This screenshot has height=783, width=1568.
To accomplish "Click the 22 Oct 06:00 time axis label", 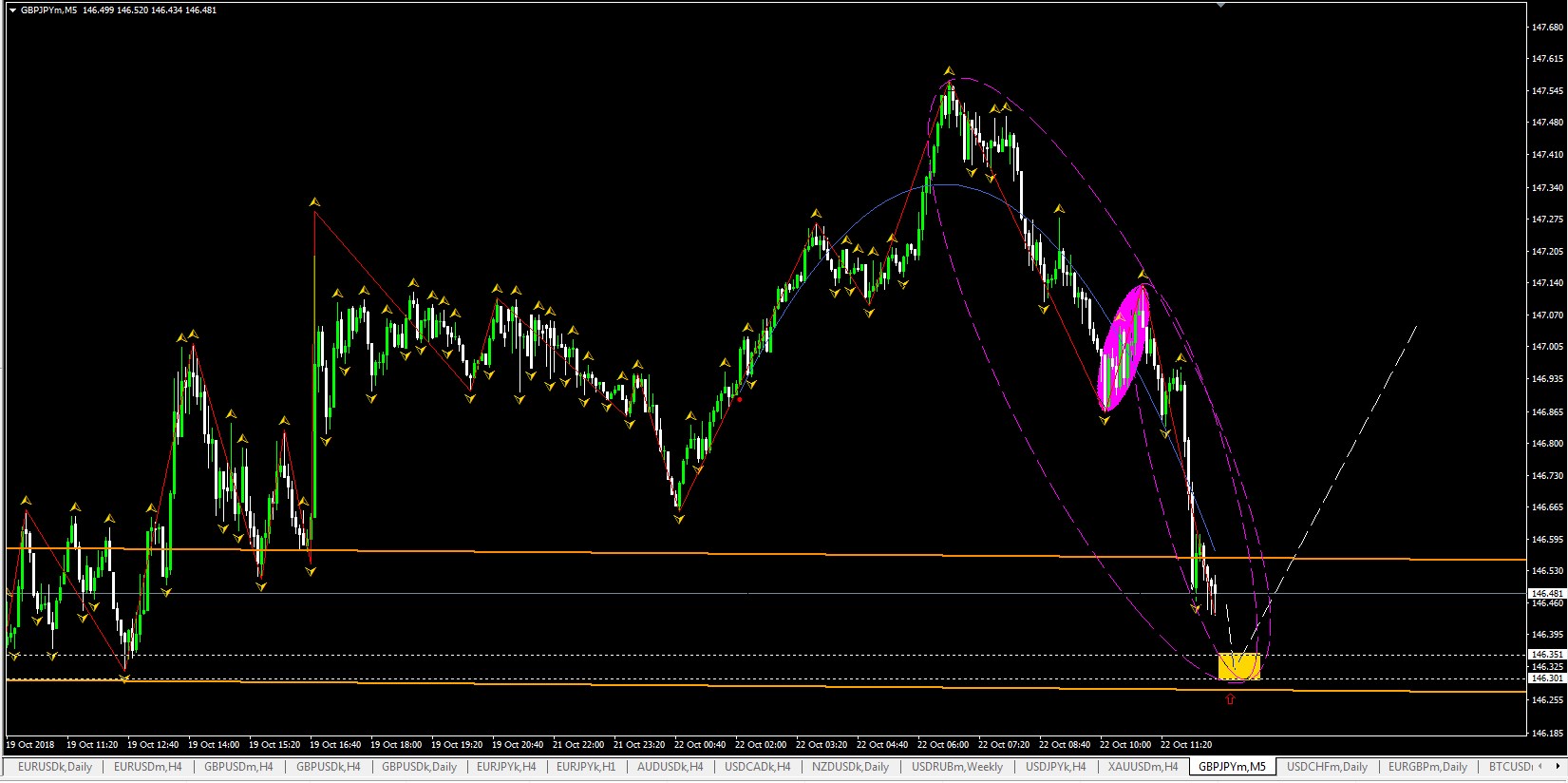I will 943,745.
